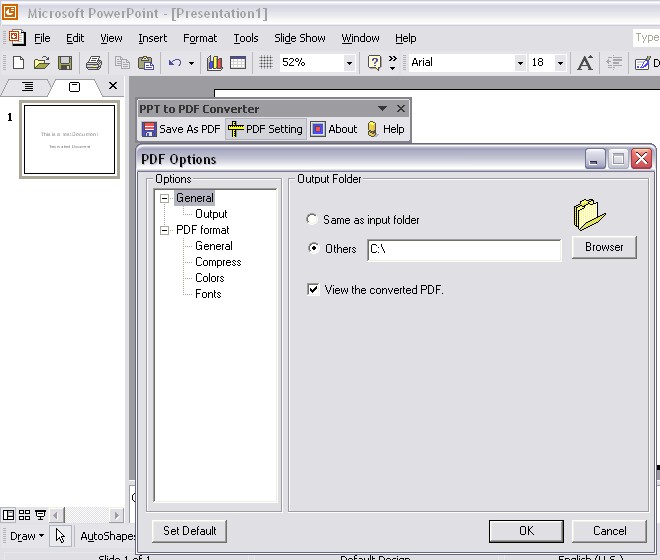Image resolution: width=660 pixels, height=560 pixels.
Task: Click the OK button
Action: (526, 531)
